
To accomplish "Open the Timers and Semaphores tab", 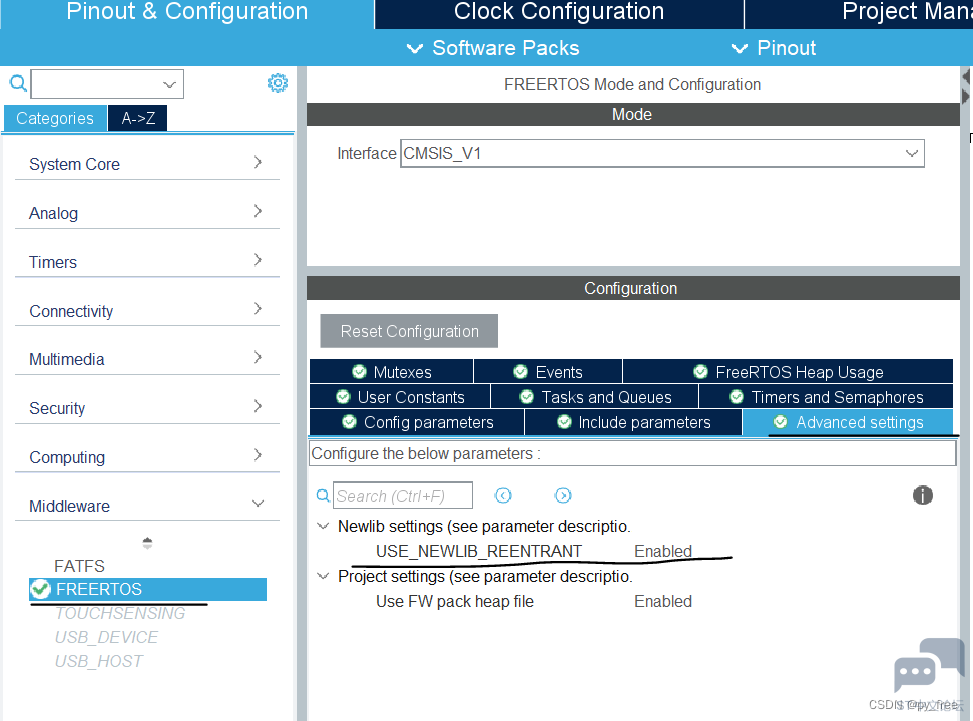I will click(826, 397).
